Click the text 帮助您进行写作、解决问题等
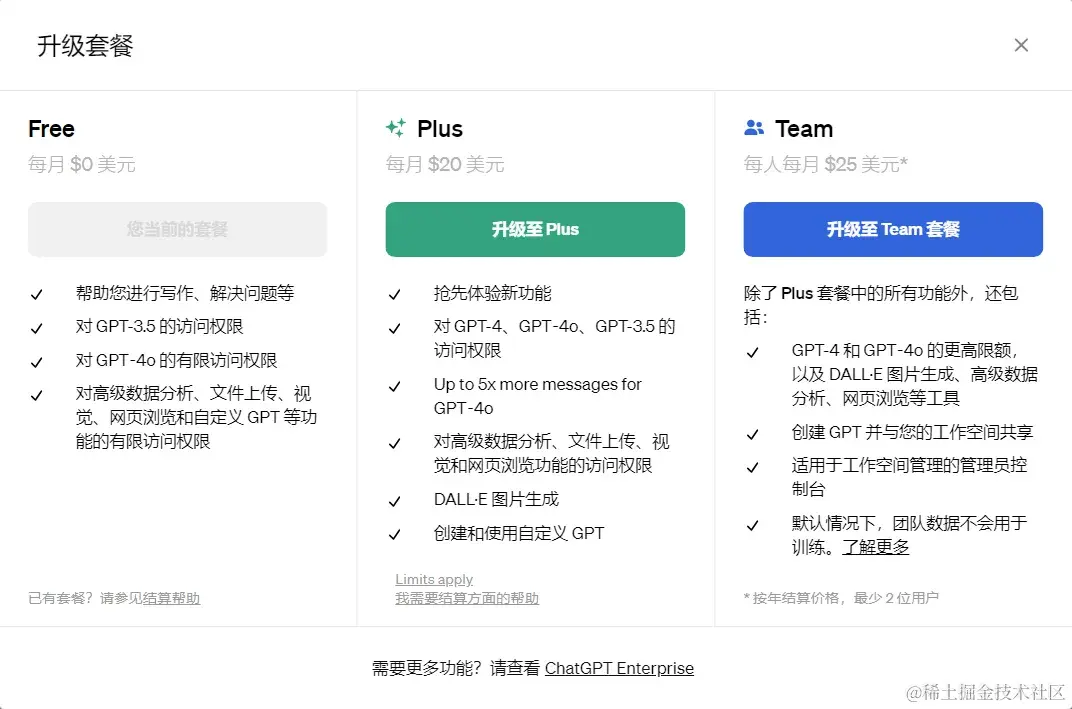 point(185,293)
